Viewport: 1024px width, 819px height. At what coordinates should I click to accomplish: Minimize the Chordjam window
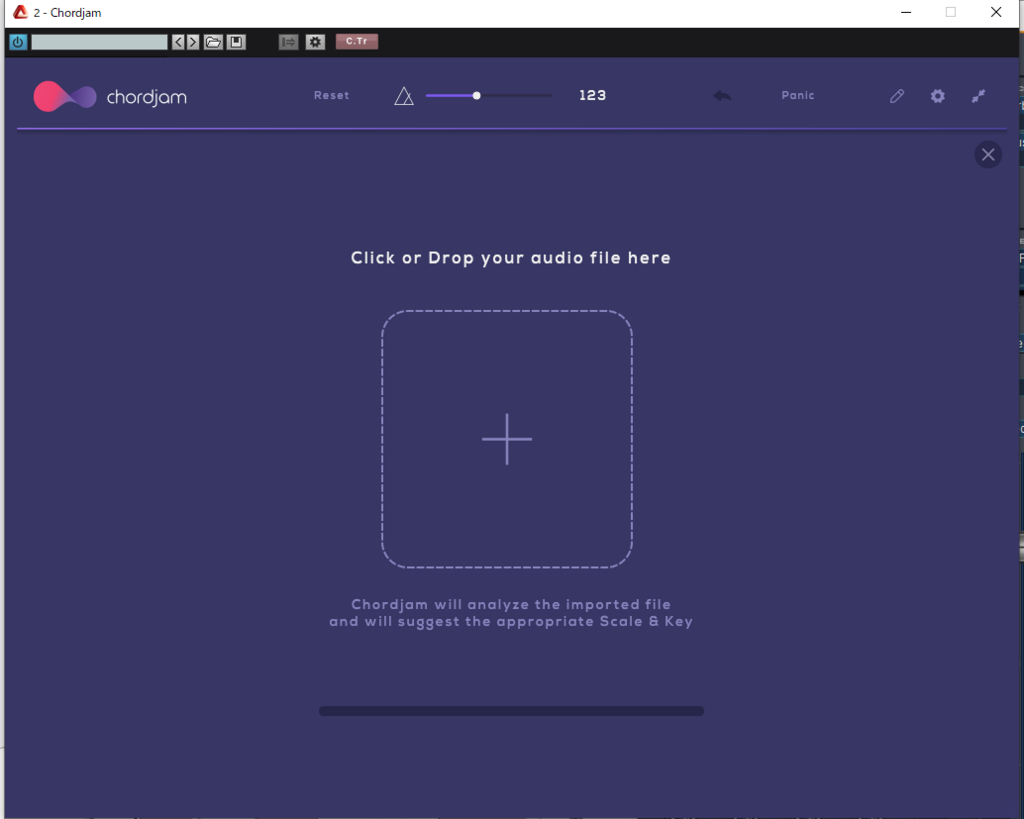[906, 12]
